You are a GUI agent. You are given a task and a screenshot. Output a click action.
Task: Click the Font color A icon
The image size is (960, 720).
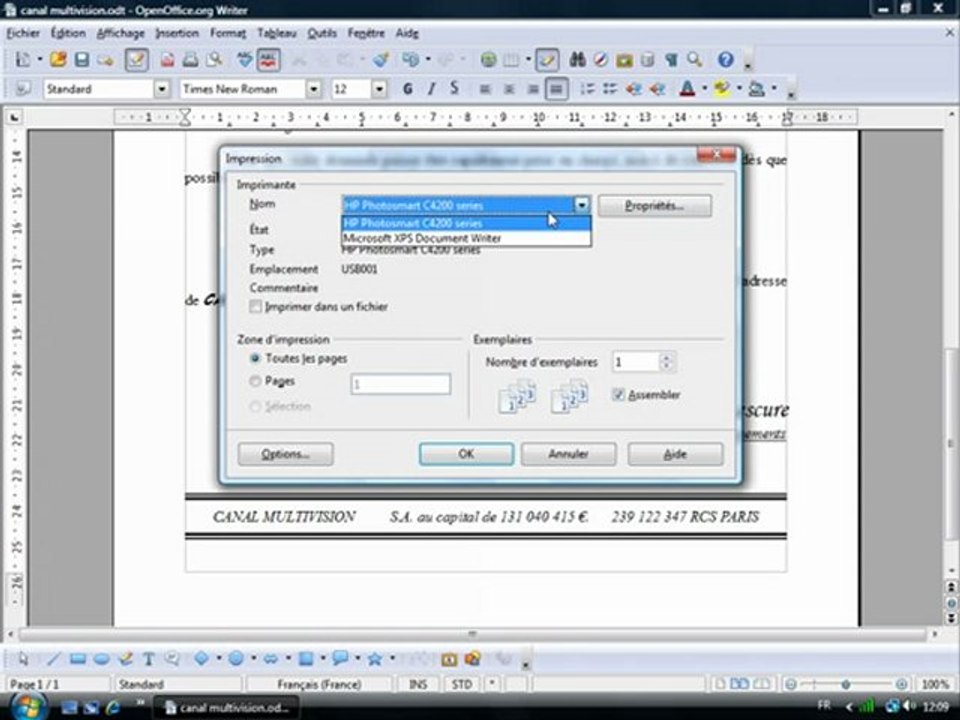point(688,89)
